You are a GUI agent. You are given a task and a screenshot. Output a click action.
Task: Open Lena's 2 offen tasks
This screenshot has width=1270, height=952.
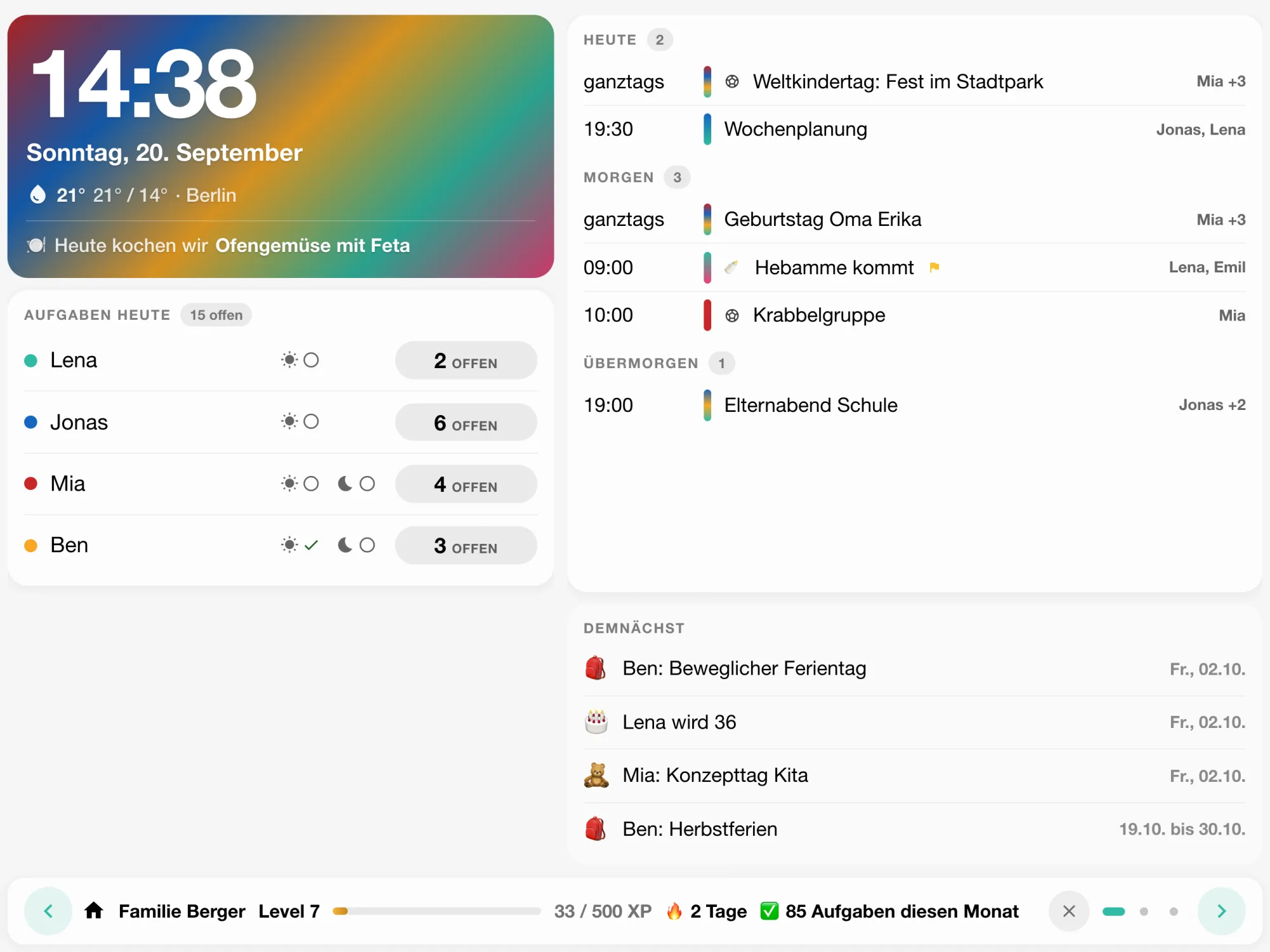click(x=466, y=360)
